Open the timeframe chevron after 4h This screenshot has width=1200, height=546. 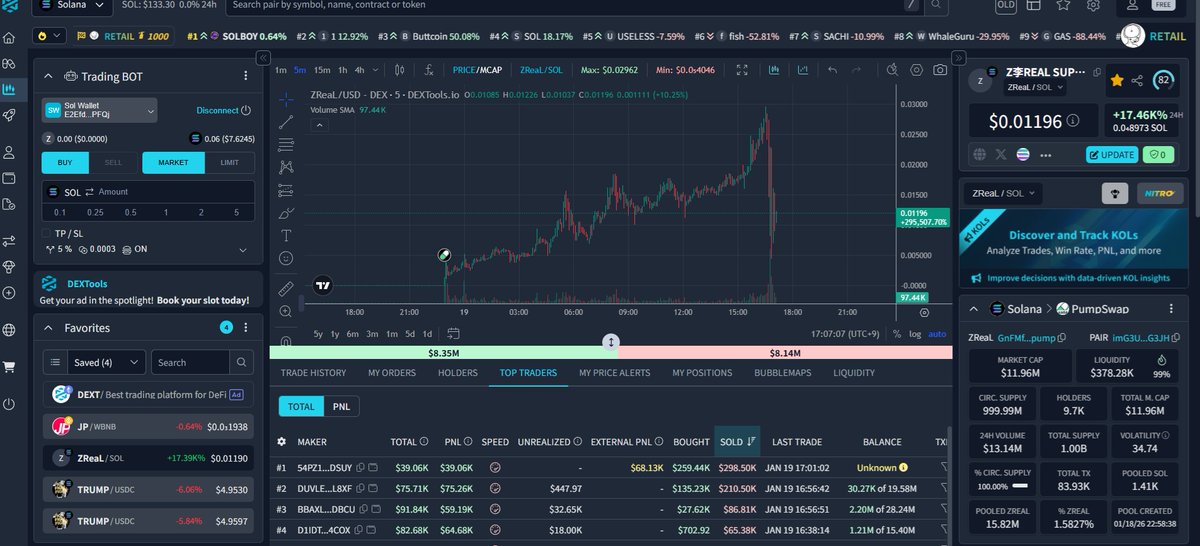(x=376, y=71)
